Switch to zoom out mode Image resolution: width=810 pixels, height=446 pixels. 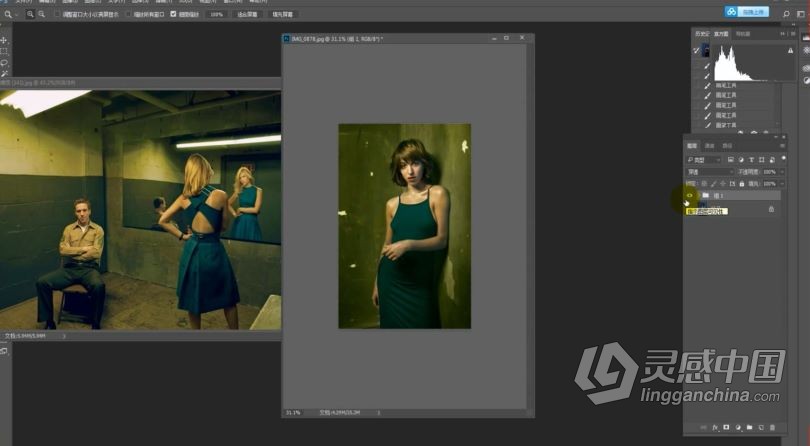(x=41, y=14)
